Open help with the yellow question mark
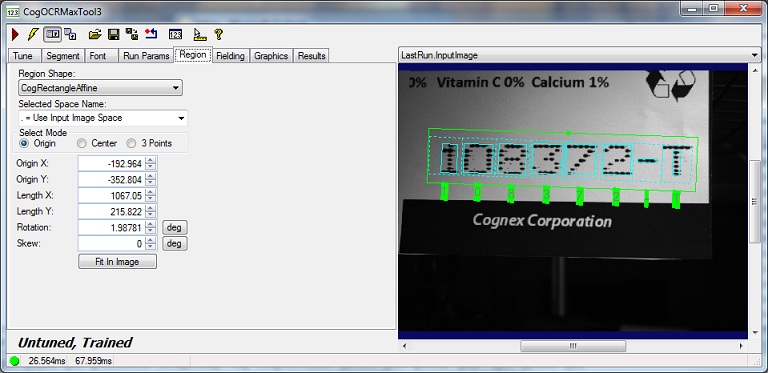Image resolution: width=768 pixels, height=373 pixels. click(218, 34)
